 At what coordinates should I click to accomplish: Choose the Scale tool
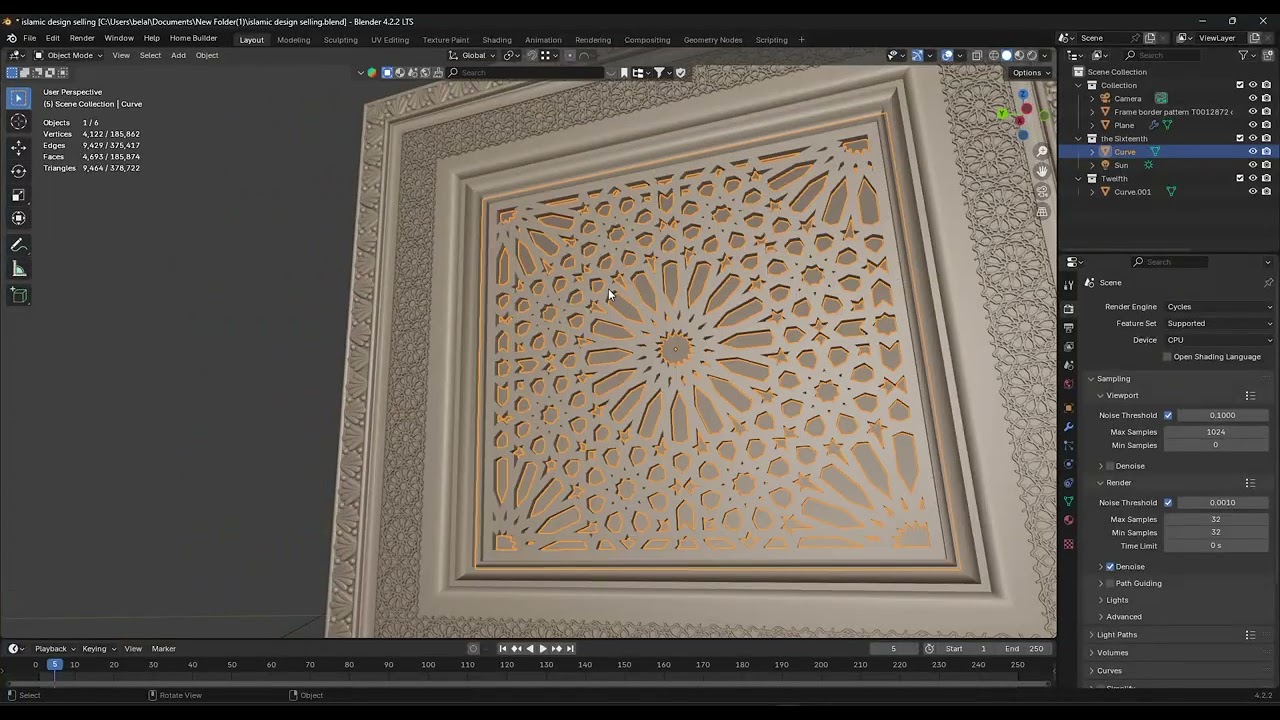coord(18,195)
